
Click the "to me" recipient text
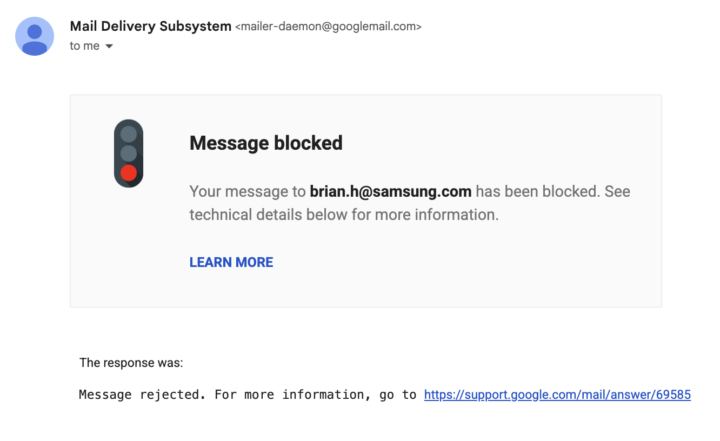[x=84, y=46]
